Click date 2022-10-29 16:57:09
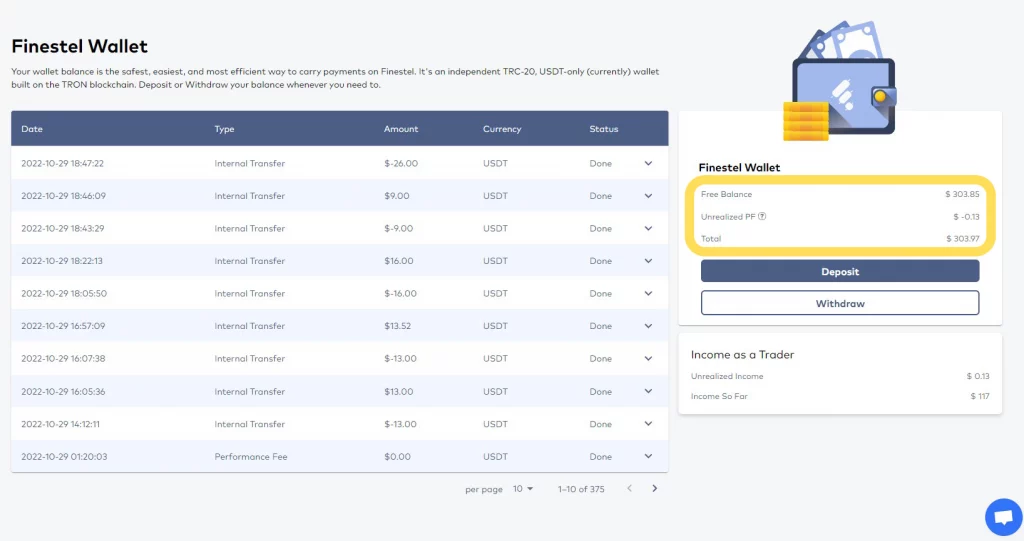This screenshot has width=1024, height=541. pos(63,326)
